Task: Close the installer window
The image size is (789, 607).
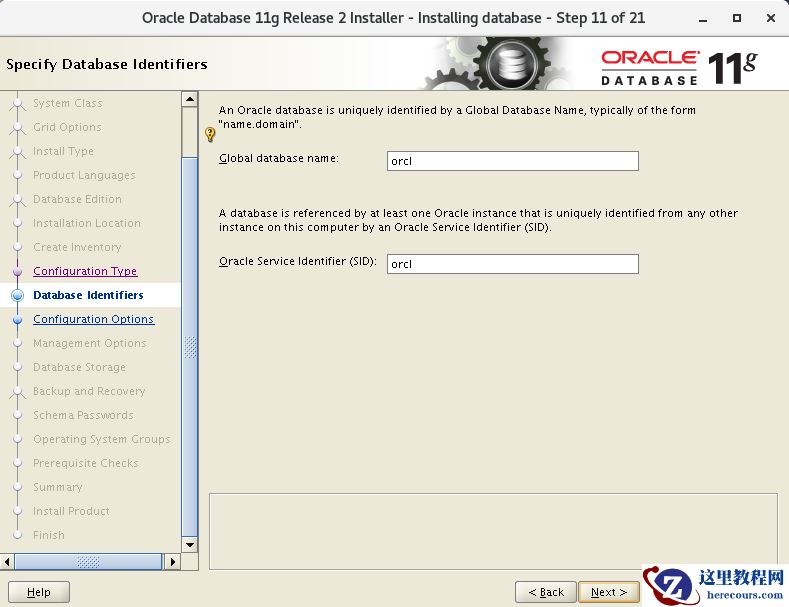Action: (770, 19)
